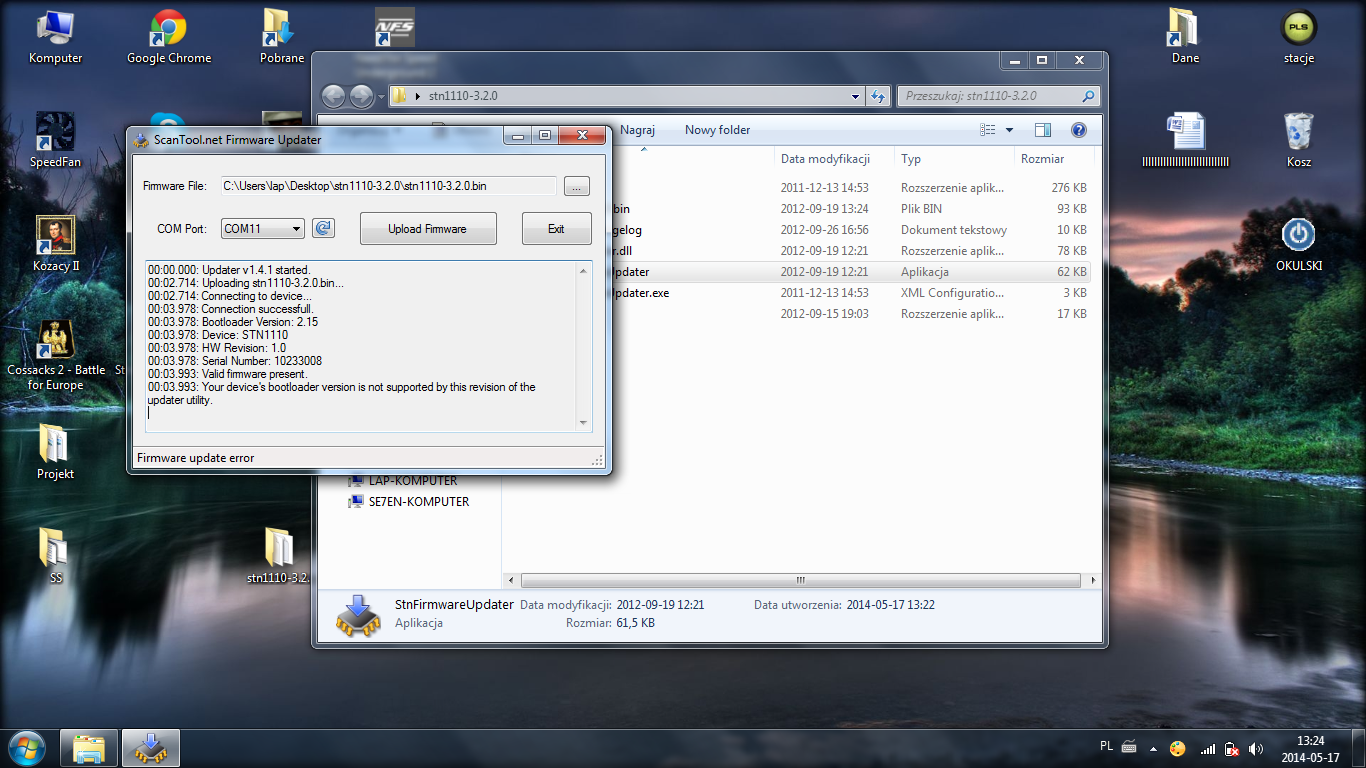The width and height of the screenshot is (1366, 768).
Task: Select the SS folder on the desktop
Action: point(55,556)
